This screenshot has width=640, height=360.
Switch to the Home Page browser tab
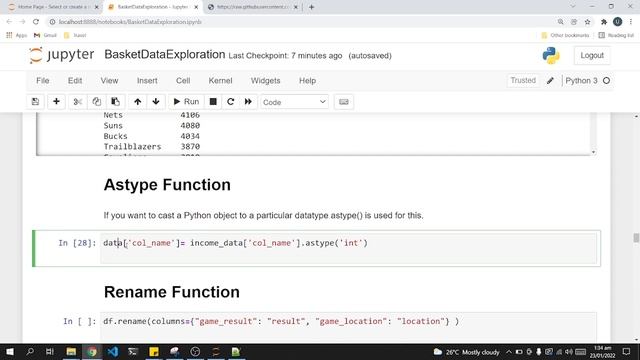tap(54, 7)
